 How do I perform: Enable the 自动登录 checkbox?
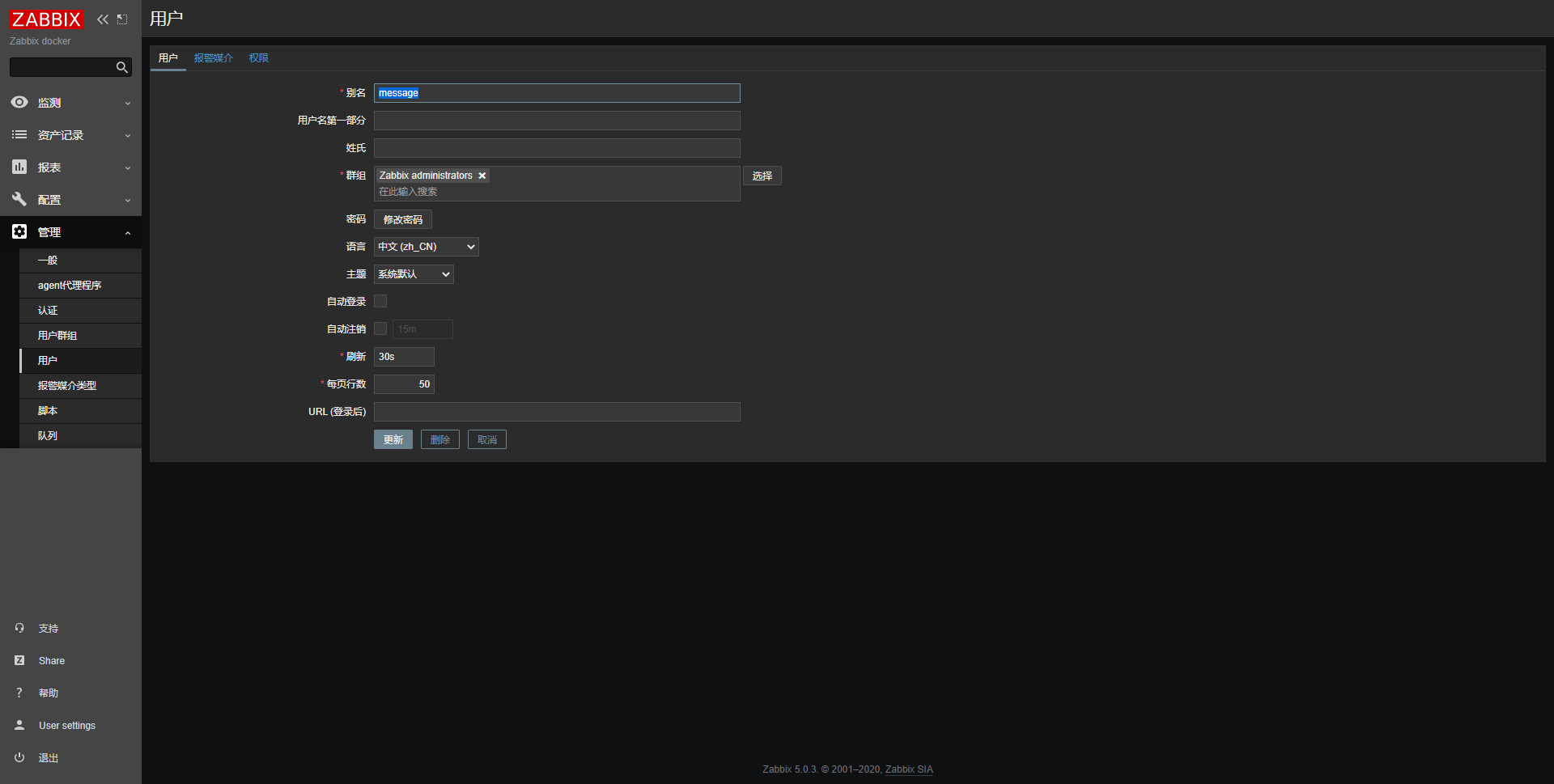click(x=380, y=301)
